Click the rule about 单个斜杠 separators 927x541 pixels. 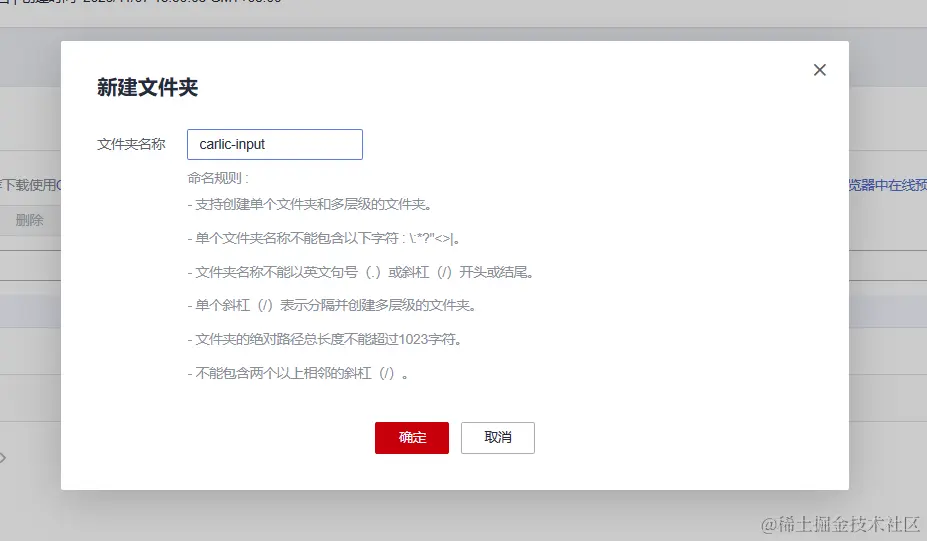[332, 306]
